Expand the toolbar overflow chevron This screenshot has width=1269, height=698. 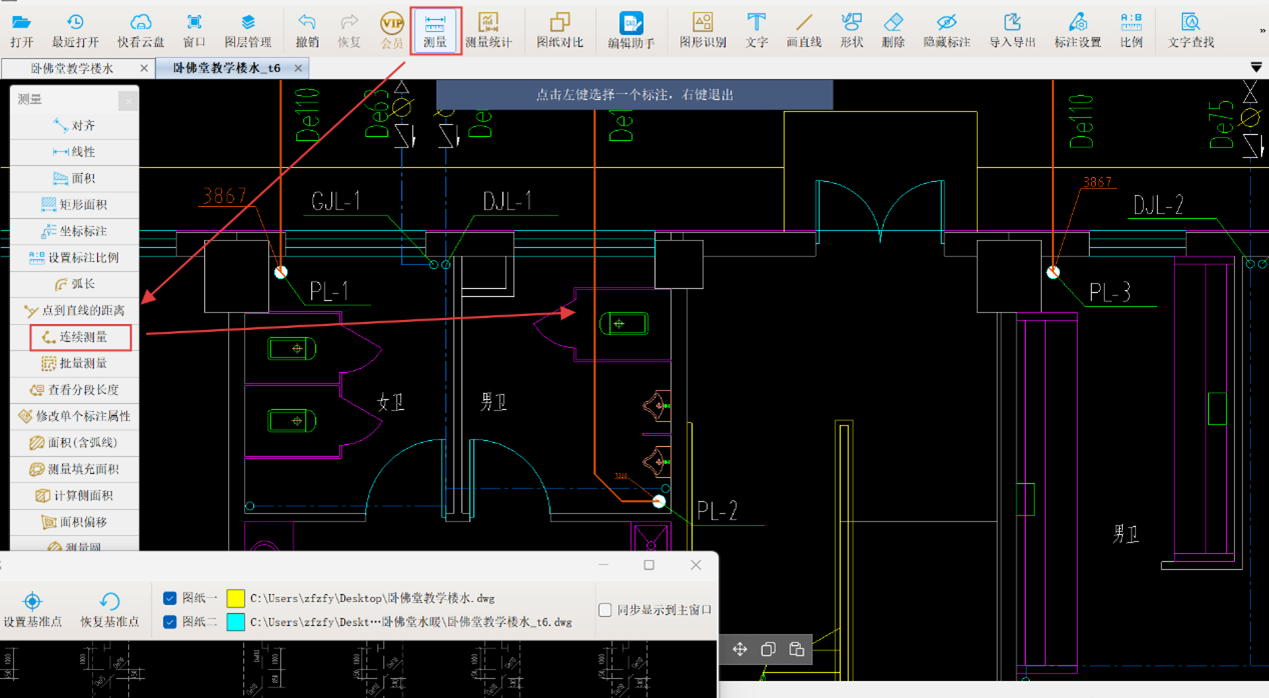1262,31
